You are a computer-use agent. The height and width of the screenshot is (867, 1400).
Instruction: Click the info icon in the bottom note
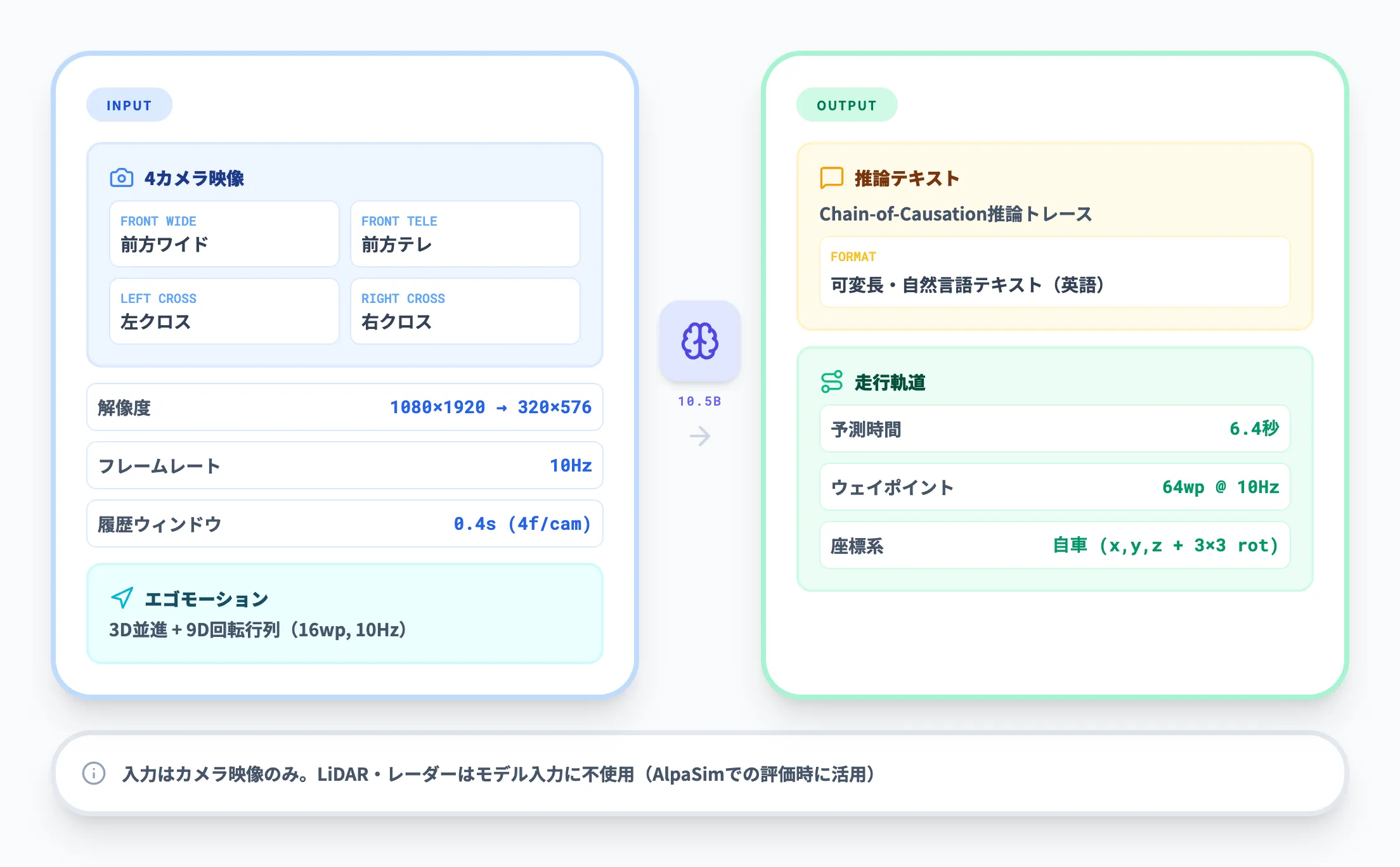[x=94, y=774]
